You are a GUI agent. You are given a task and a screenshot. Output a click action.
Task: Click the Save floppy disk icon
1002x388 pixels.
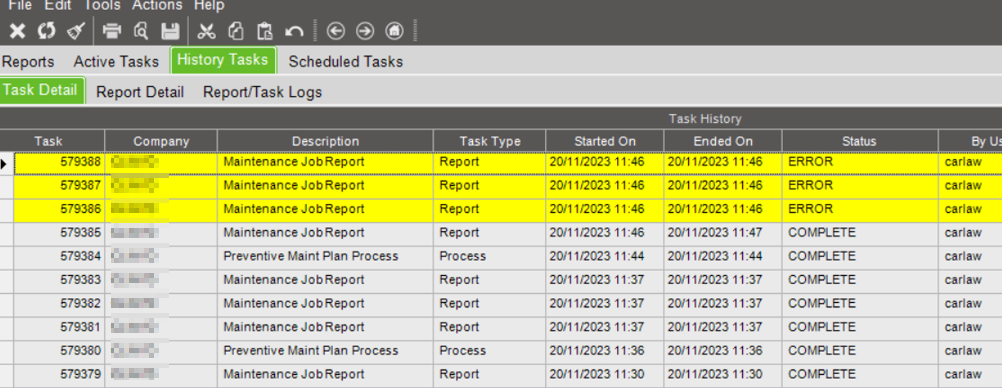[x=170, y=31]
